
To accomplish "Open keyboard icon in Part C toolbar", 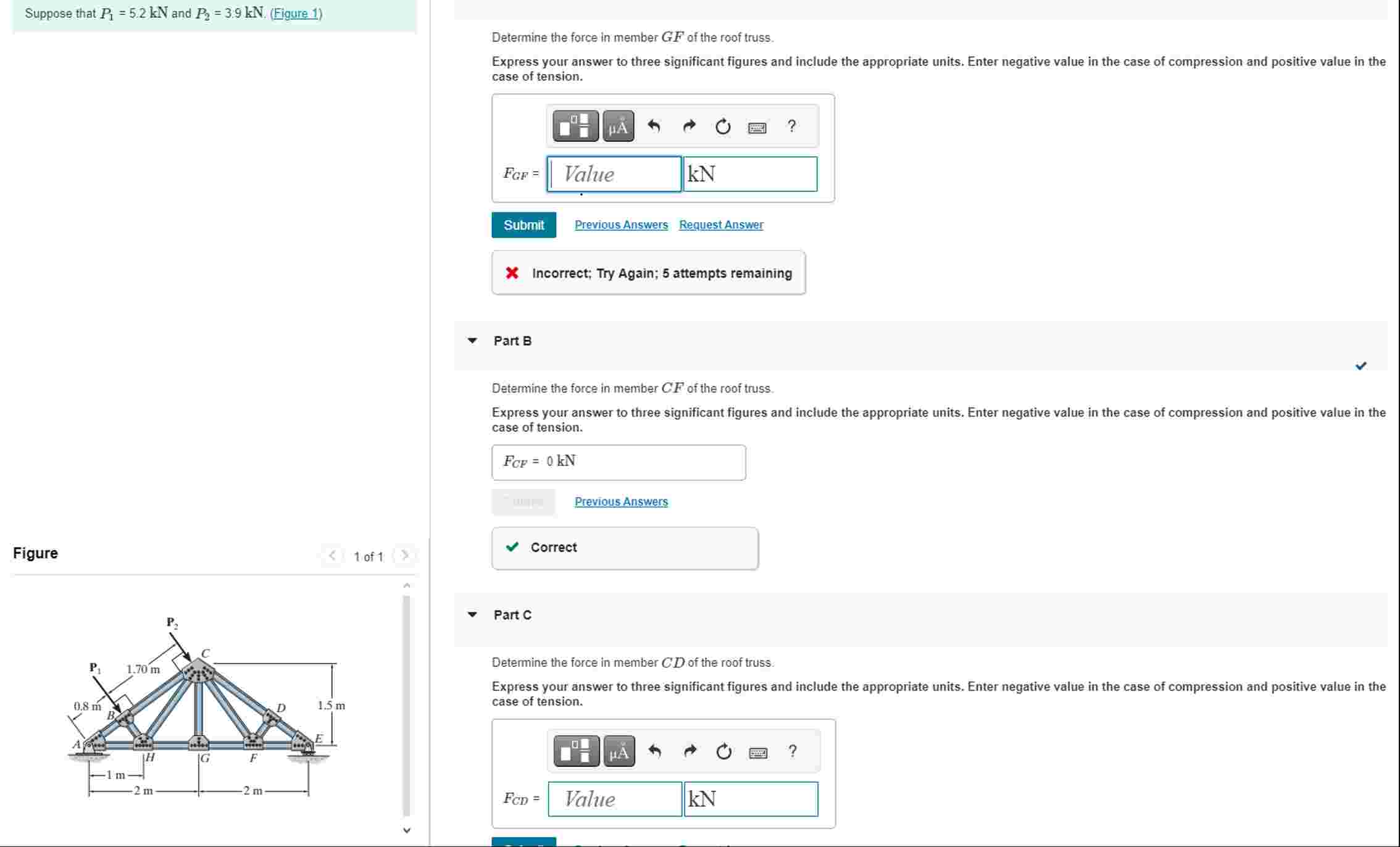I will (758, 753).
